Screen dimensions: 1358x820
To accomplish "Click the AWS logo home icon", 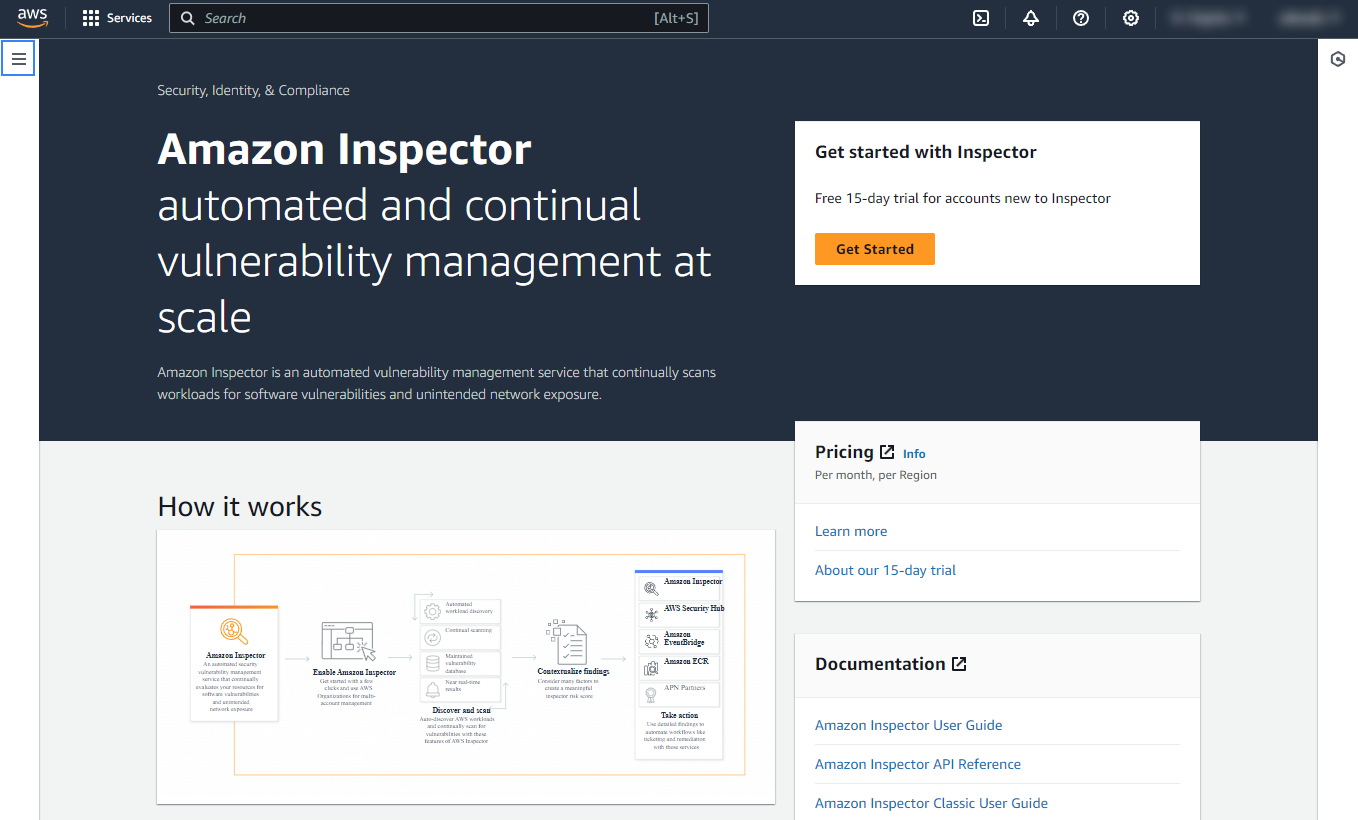I will (x=33, y=18).
